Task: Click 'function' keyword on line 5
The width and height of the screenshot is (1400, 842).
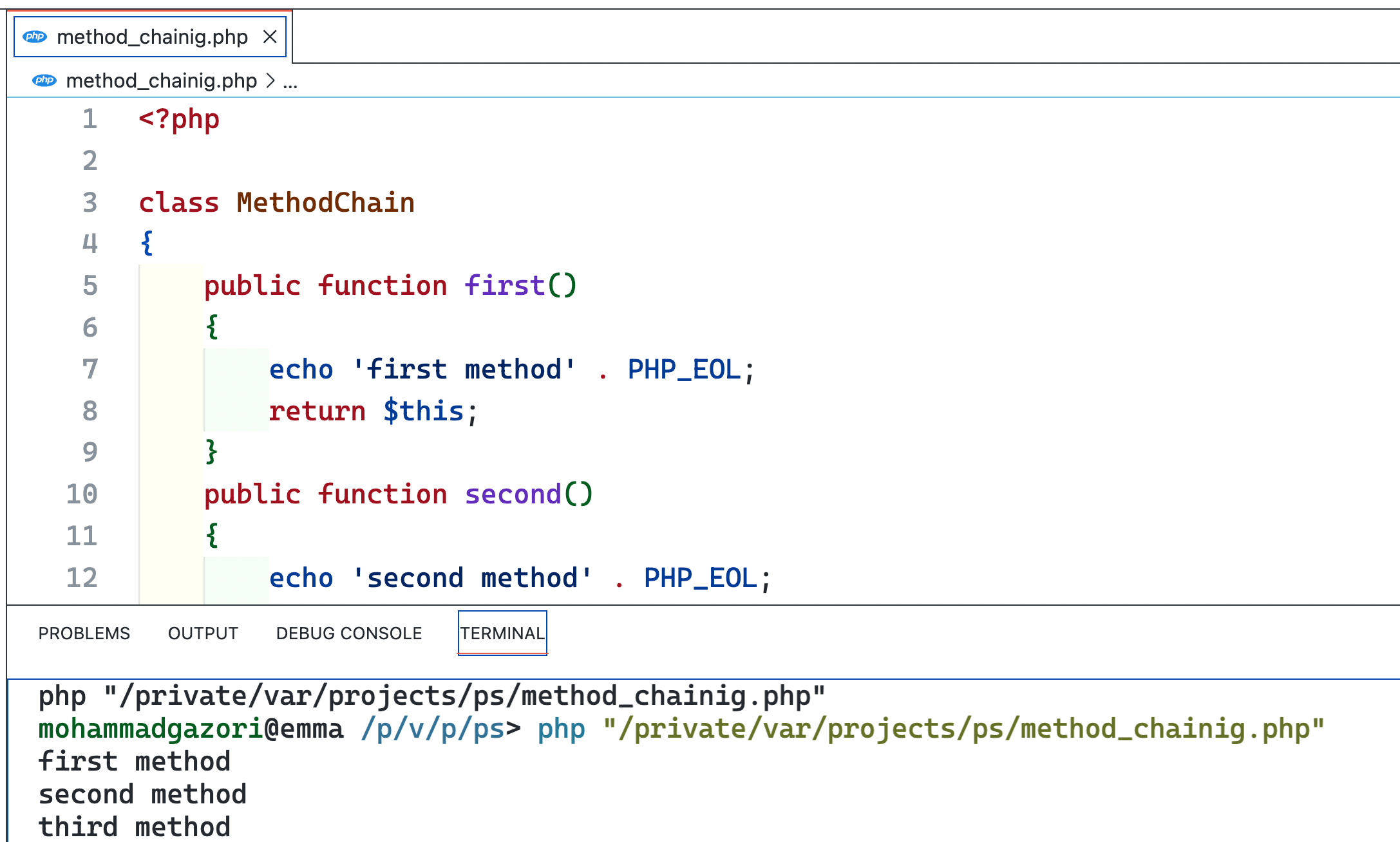Action: click(383, 286)
